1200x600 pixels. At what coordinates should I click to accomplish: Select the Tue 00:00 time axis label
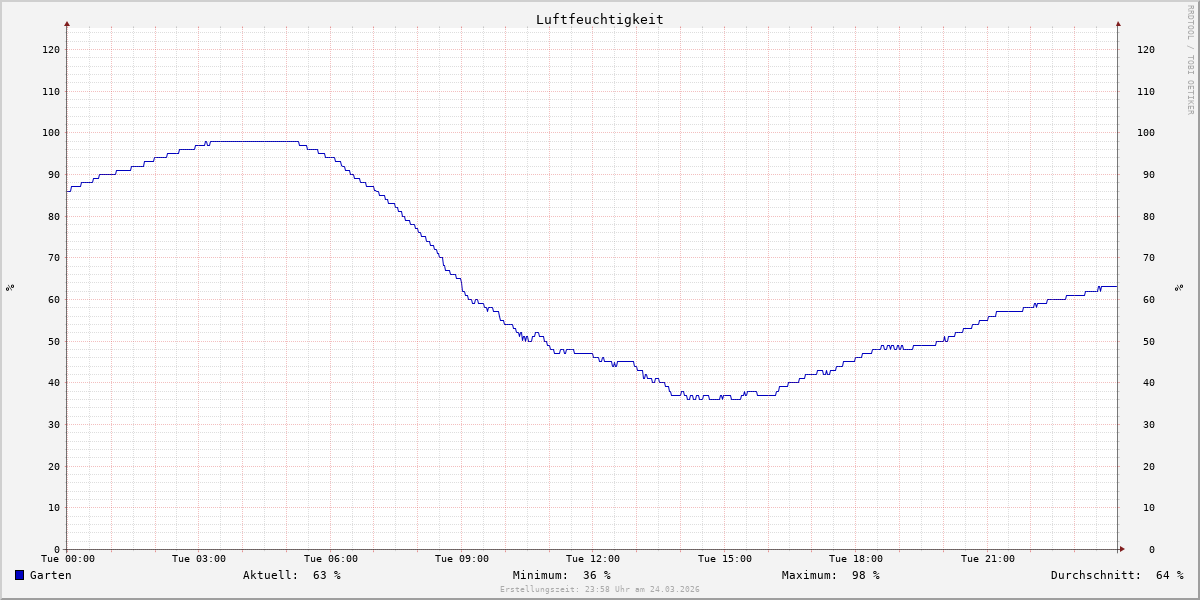click(x=67, y=559)
